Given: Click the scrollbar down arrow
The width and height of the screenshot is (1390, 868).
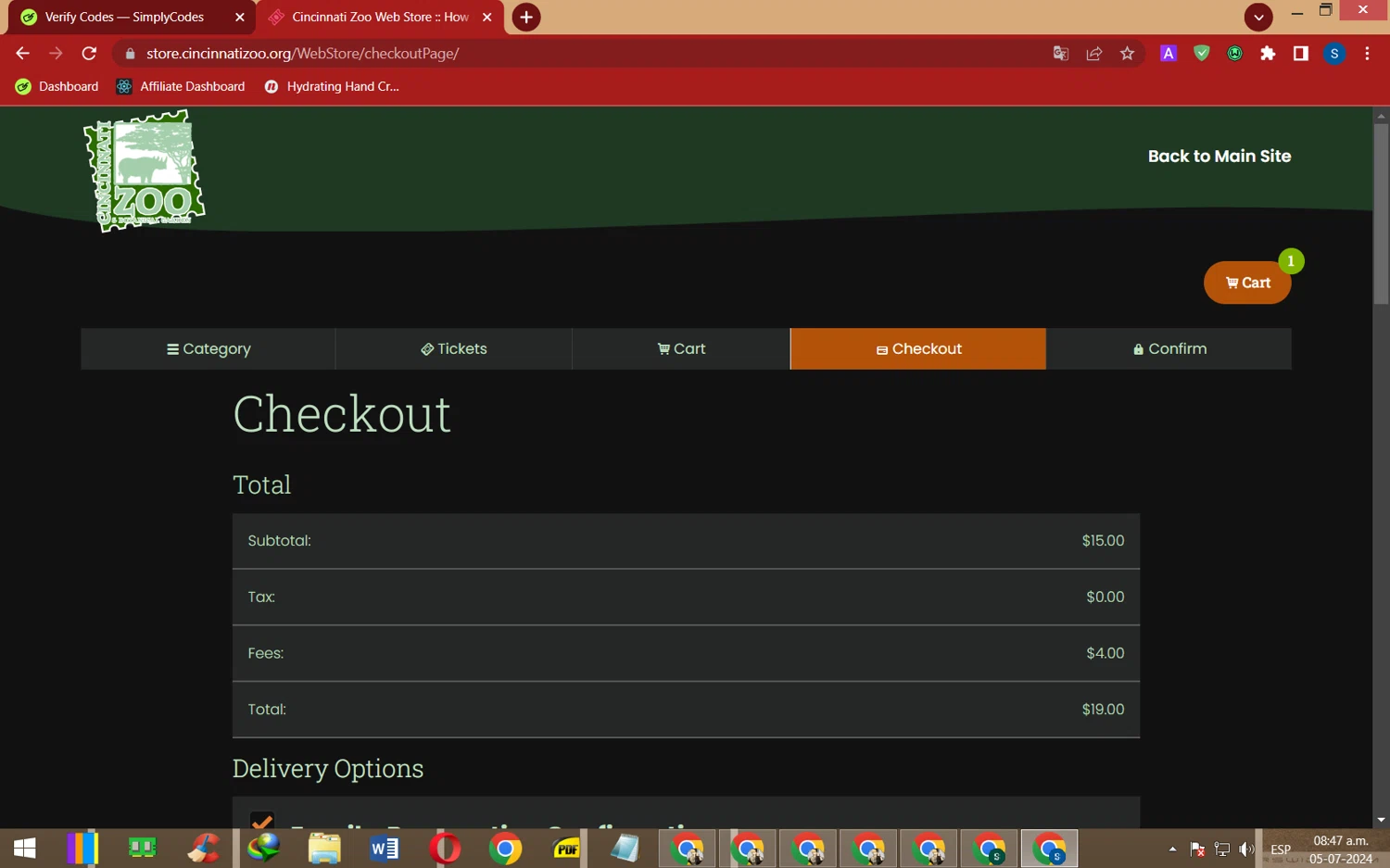Looking at the screenshot, I should [x=1381, y=820].
